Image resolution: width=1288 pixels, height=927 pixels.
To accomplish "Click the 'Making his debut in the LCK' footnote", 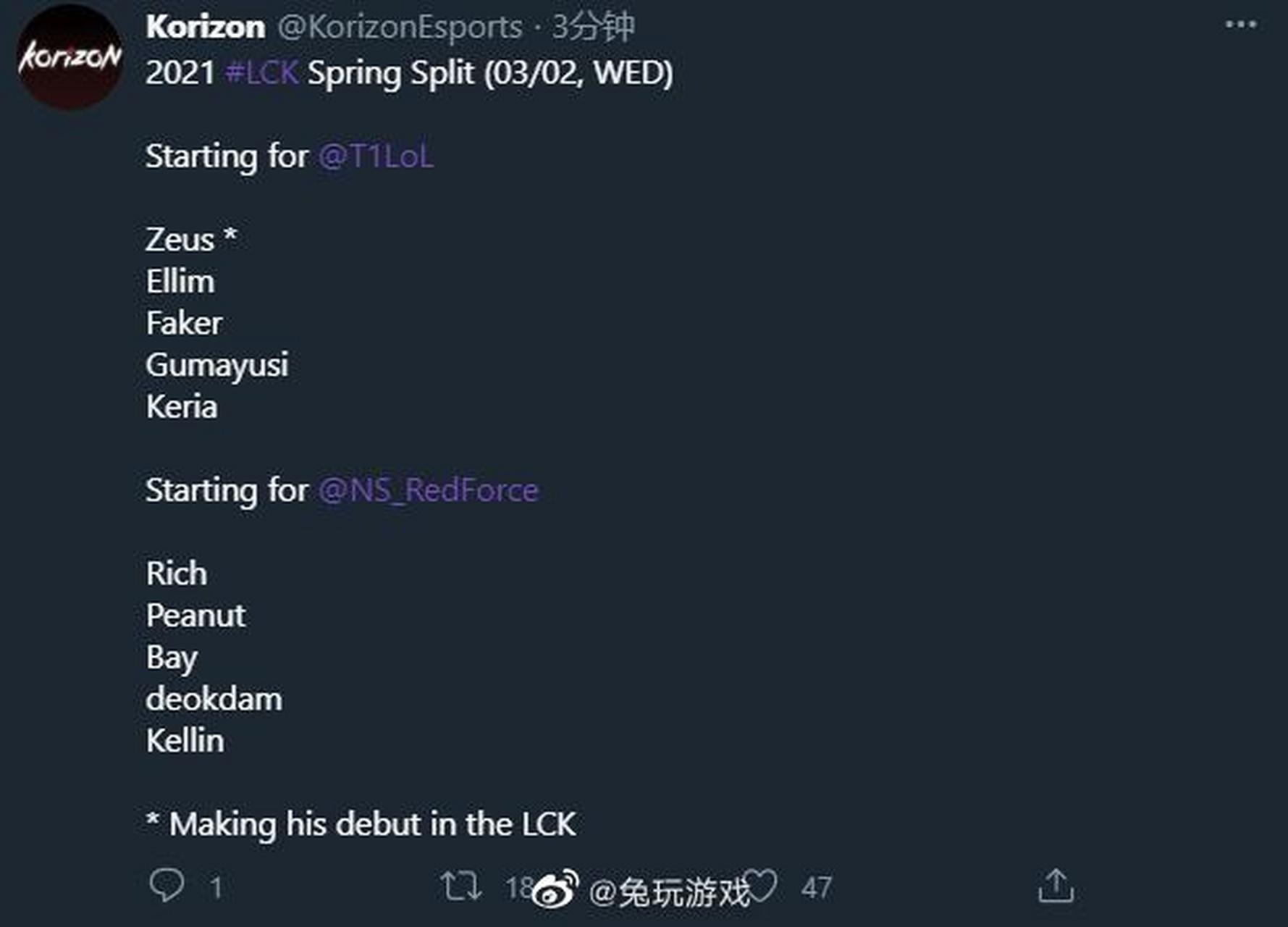I will coord(361,824).
